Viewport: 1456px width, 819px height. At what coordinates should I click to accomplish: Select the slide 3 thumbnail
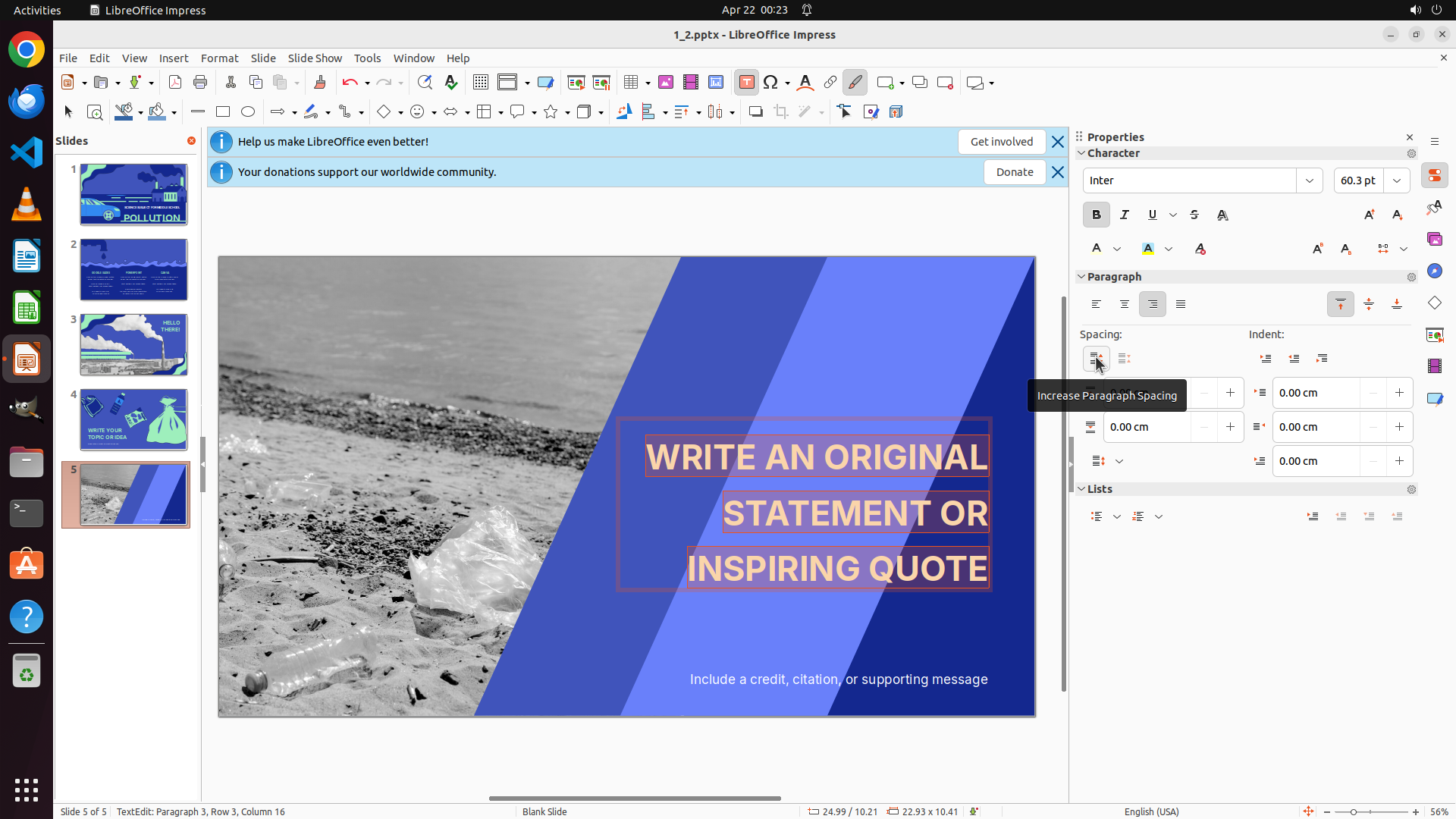pyautogui.click(x=133, y=345)
